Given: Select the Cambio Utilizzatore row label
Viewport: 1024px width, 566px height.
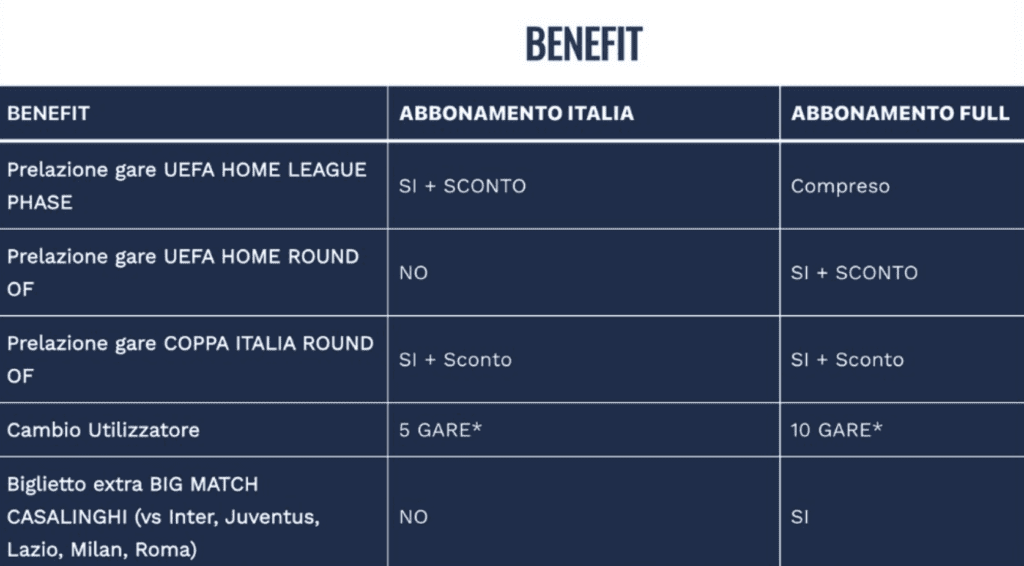Looking at the screenshot, I should pos(103,430).
